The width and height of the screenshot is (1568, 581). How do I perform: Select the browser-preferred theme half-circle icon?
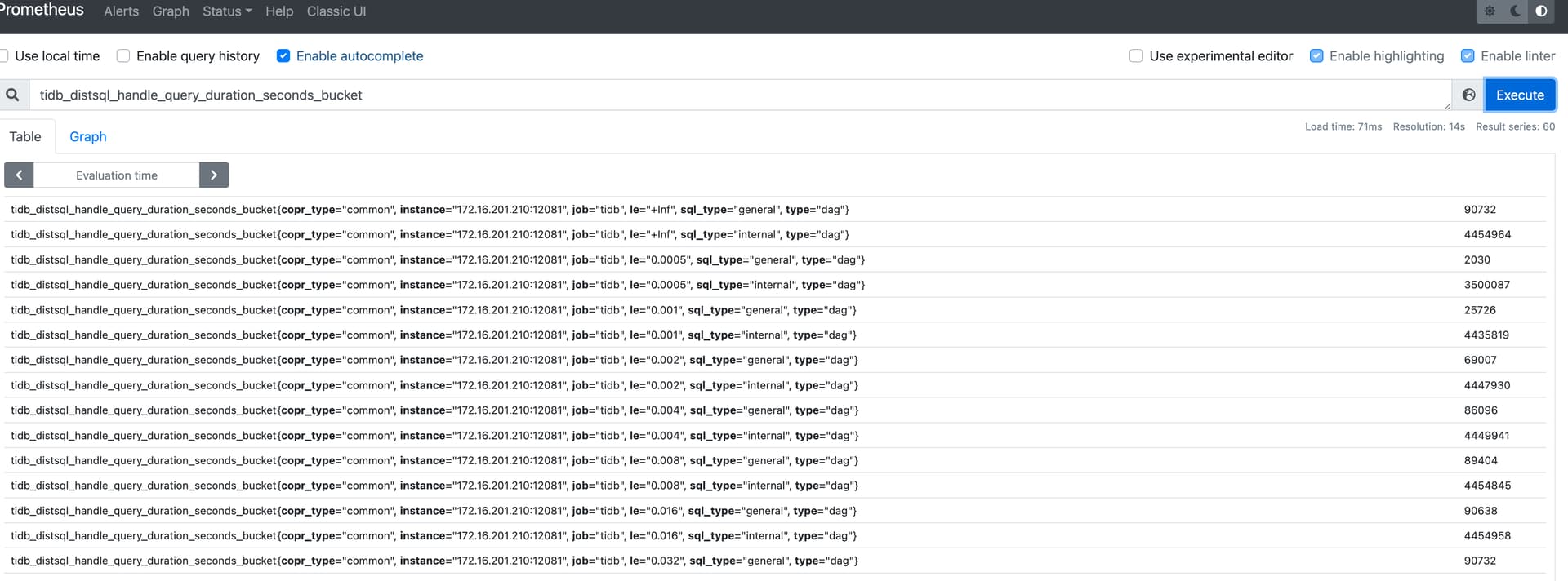(x=1541, y=11)
